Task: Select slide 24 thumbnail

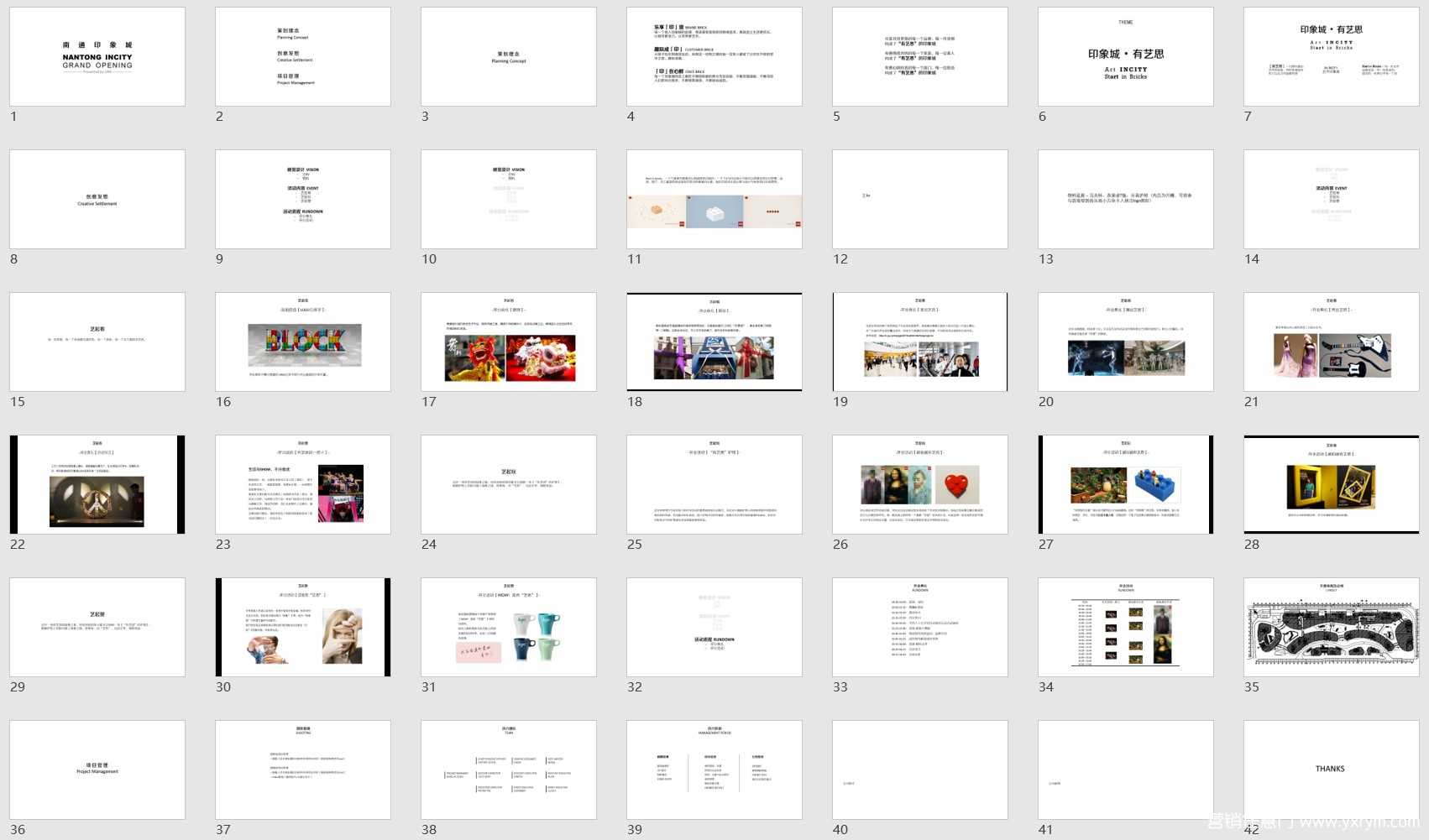Action: click(x=509, y=485)
